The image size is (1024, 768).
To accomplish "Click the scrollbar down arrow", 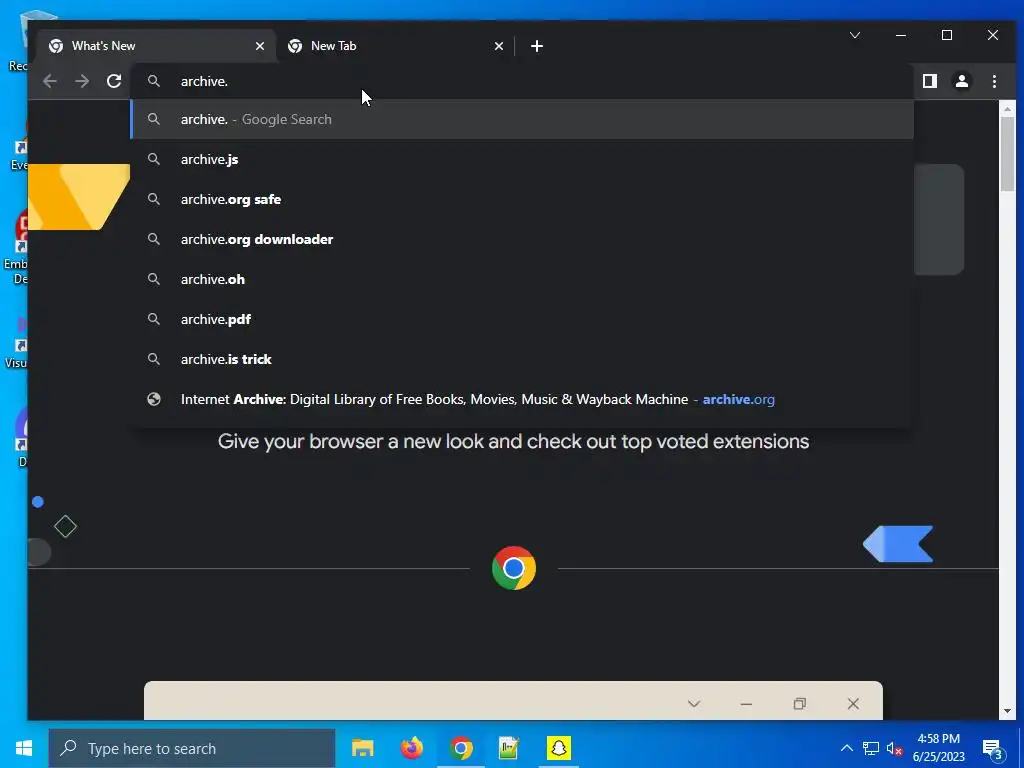I will (1007, 712).
